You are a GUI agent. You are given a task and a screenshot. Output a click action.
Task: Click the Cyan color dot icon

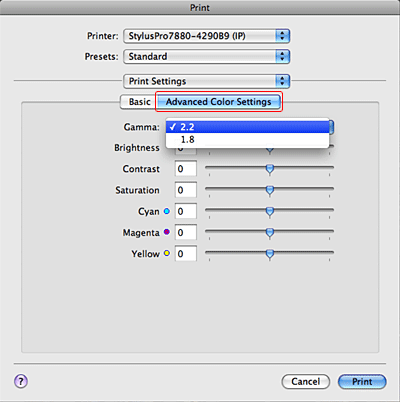[167, 211]
